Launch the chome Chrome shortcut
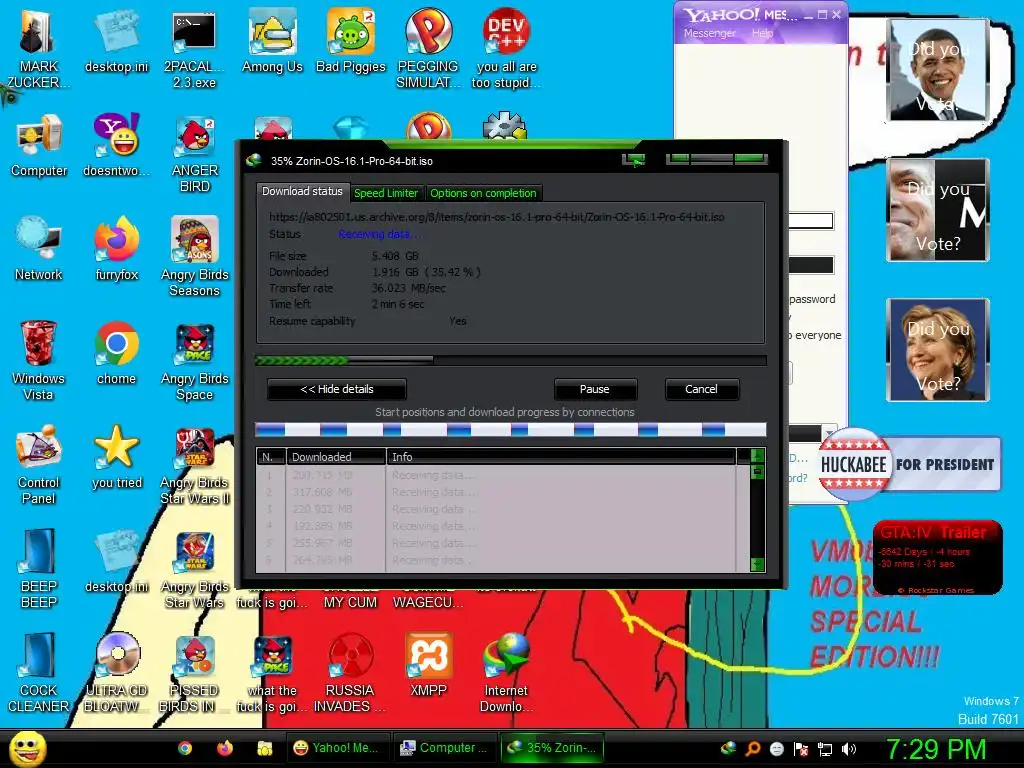Screen dimensions: 1024x768 (116, 353)
